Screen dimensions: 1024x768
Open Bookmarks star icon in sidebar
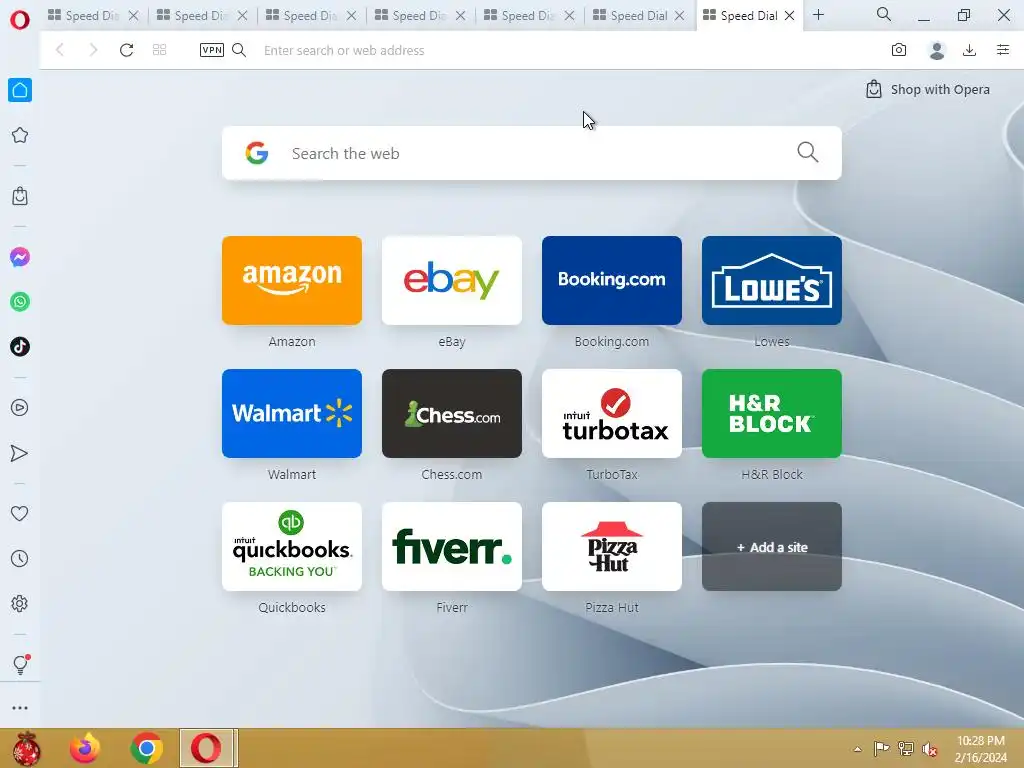point(20,135)
